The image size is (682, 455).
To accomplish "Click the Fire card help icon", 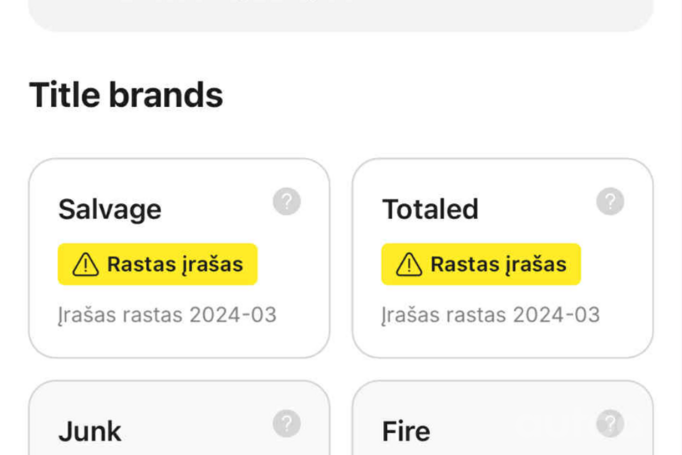I will (x=610, y=424).
